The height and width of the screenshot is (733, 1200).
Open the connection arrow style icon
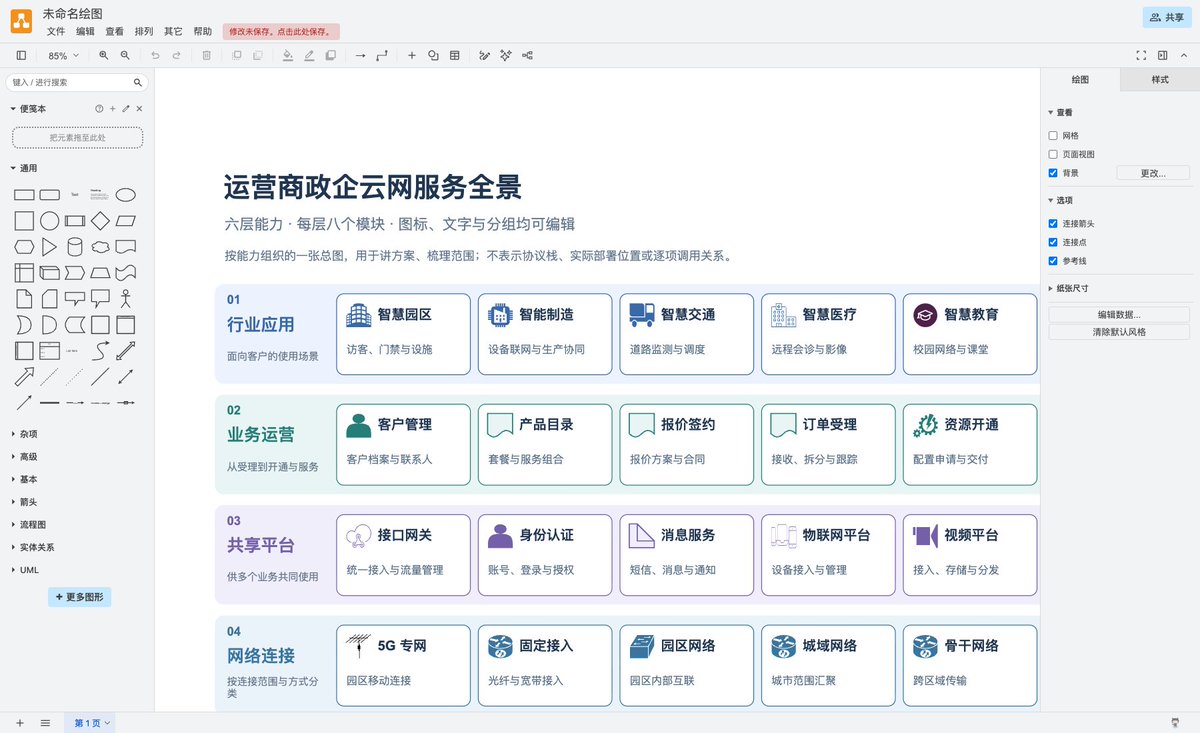(360, 56)
